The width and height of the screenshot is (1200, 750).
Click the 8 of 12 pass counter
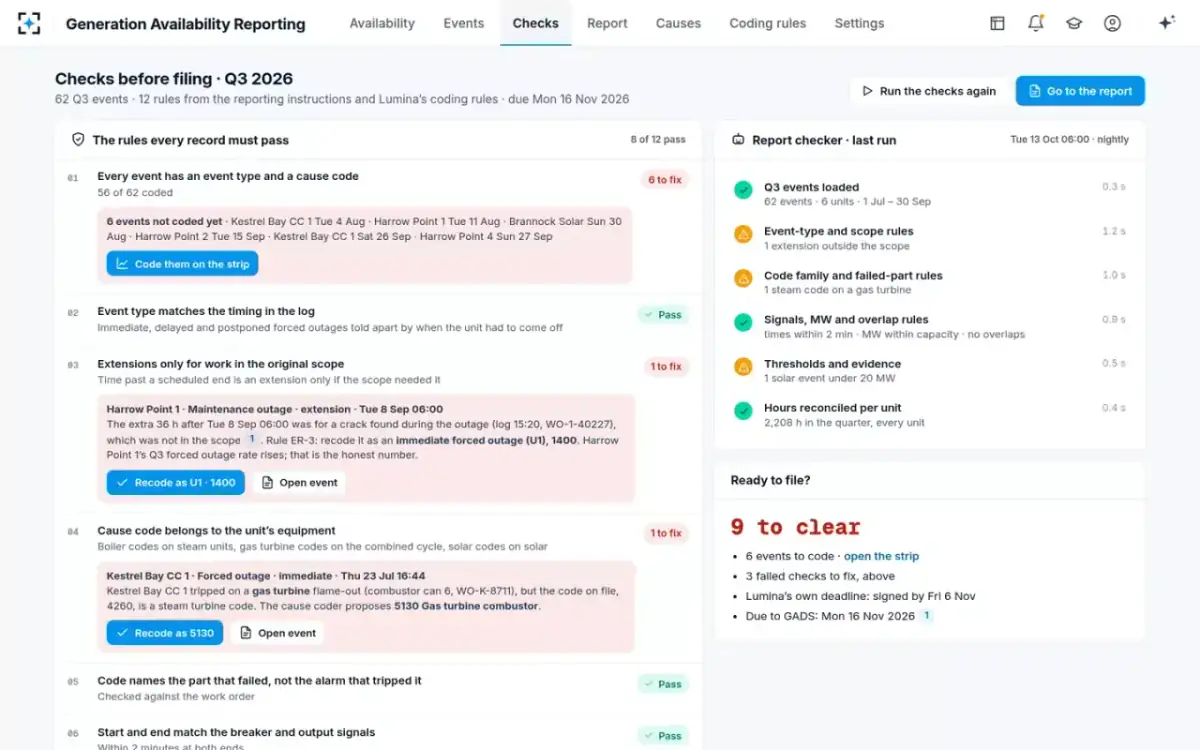pos(658,140)
